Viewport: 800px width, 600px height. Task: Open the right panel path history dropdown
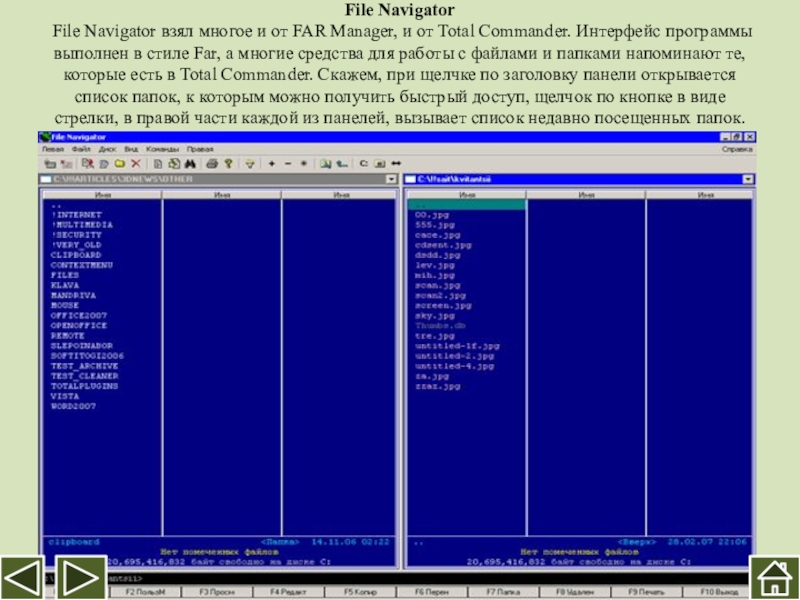pos(748,179)
